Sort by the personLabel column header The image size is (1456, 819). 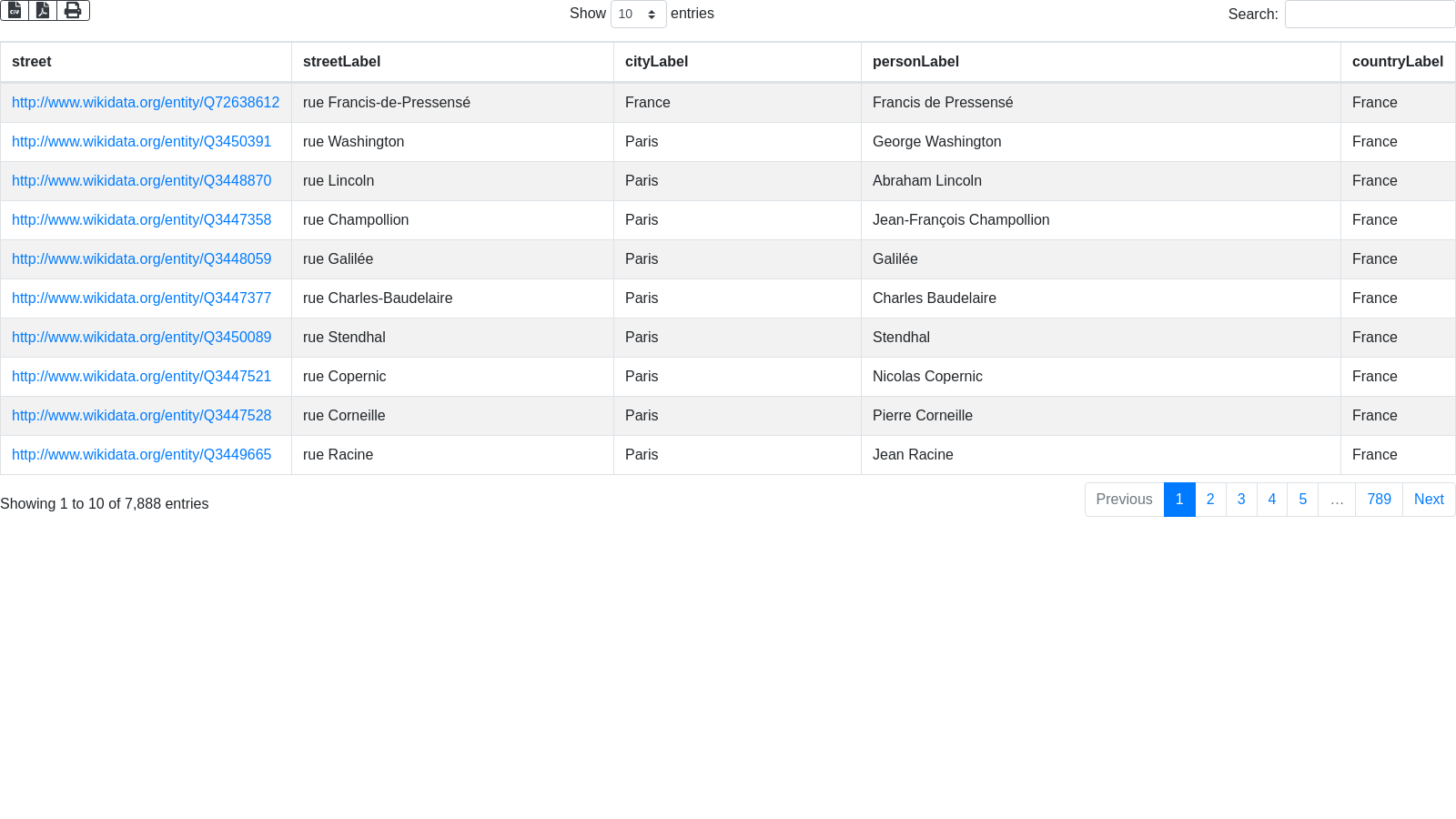(x=915, y=62)
